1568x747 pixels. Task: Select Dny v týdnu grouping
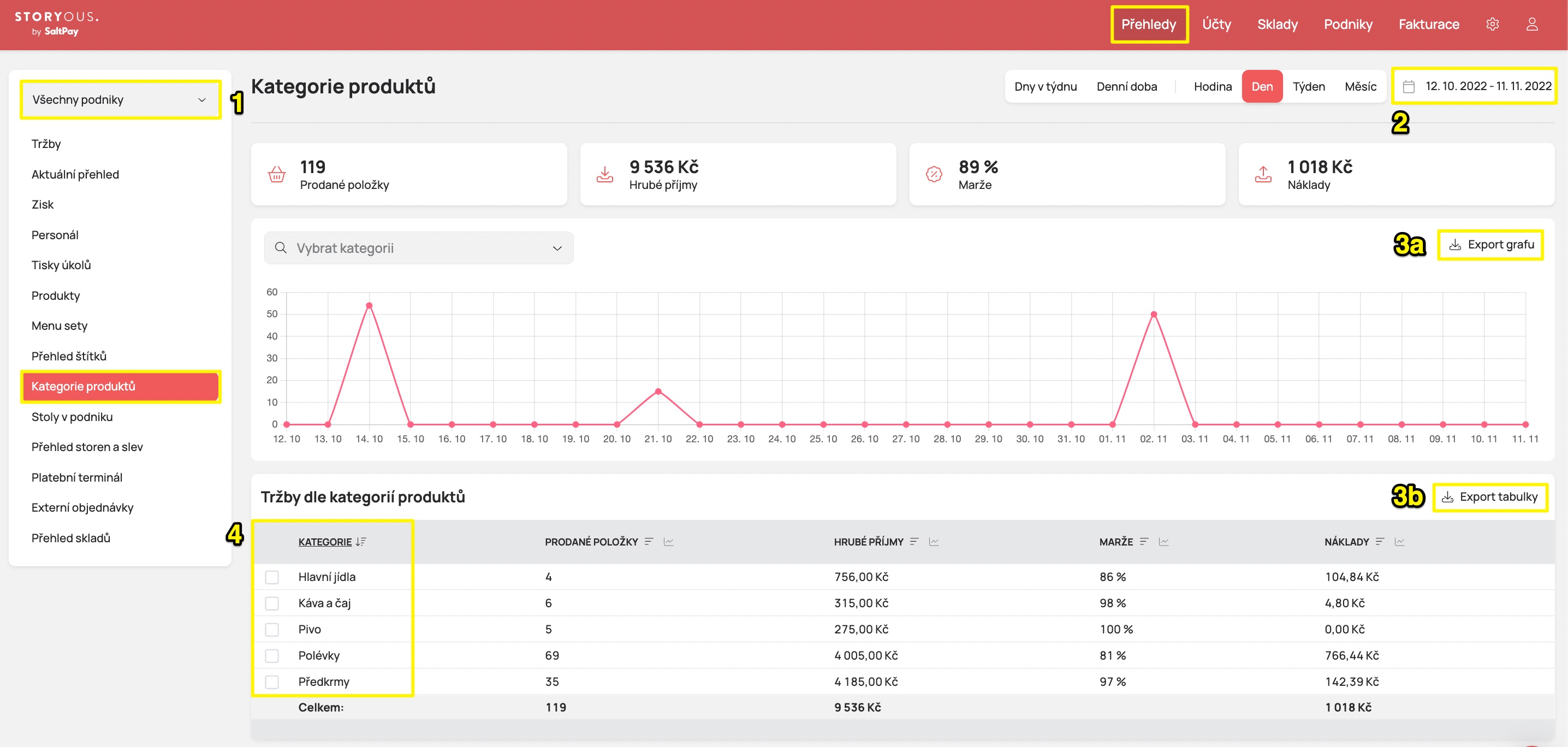(1045, 86)
